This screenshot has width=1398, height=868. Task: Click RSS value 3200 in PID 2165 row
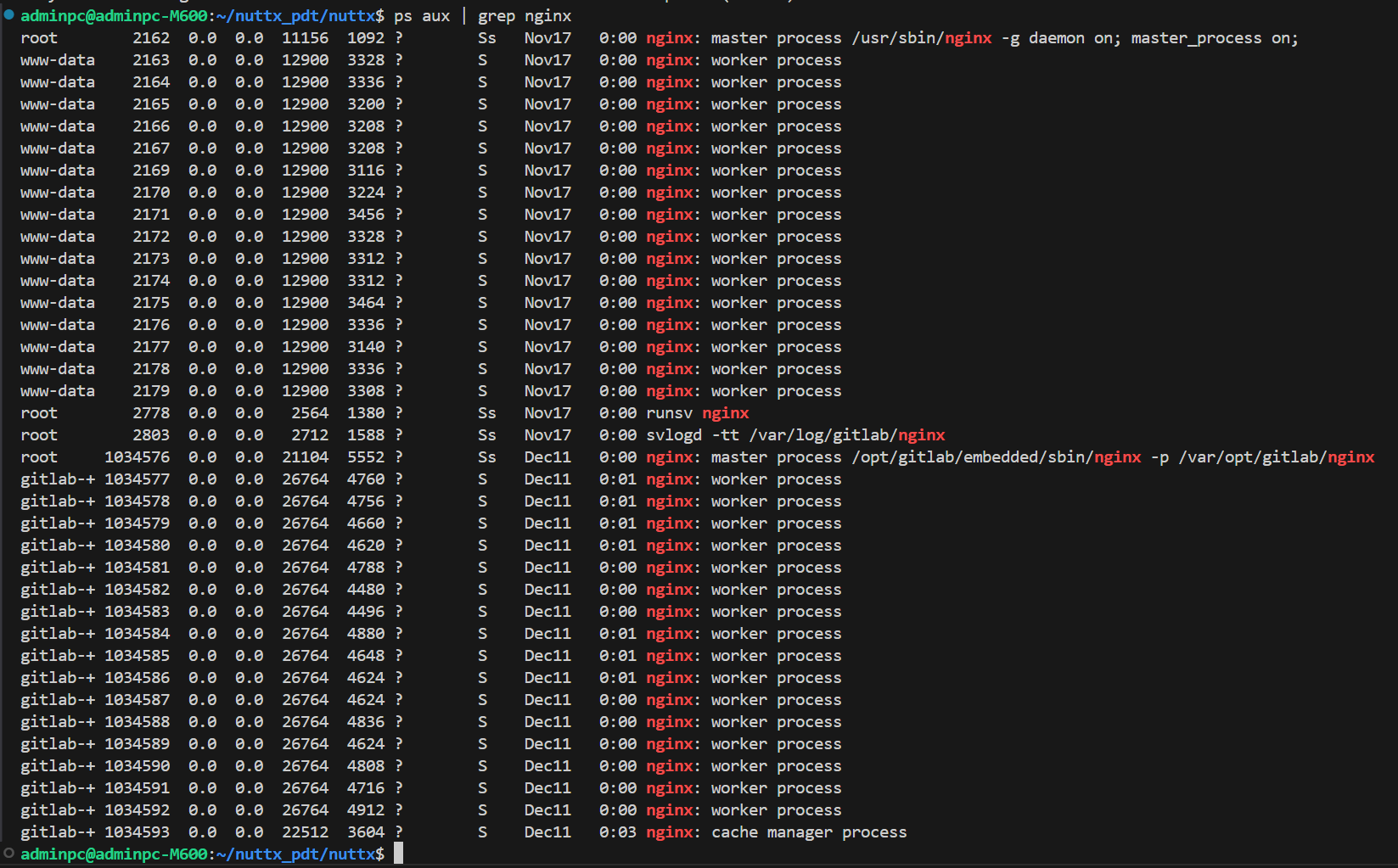(x=366, y=104)
